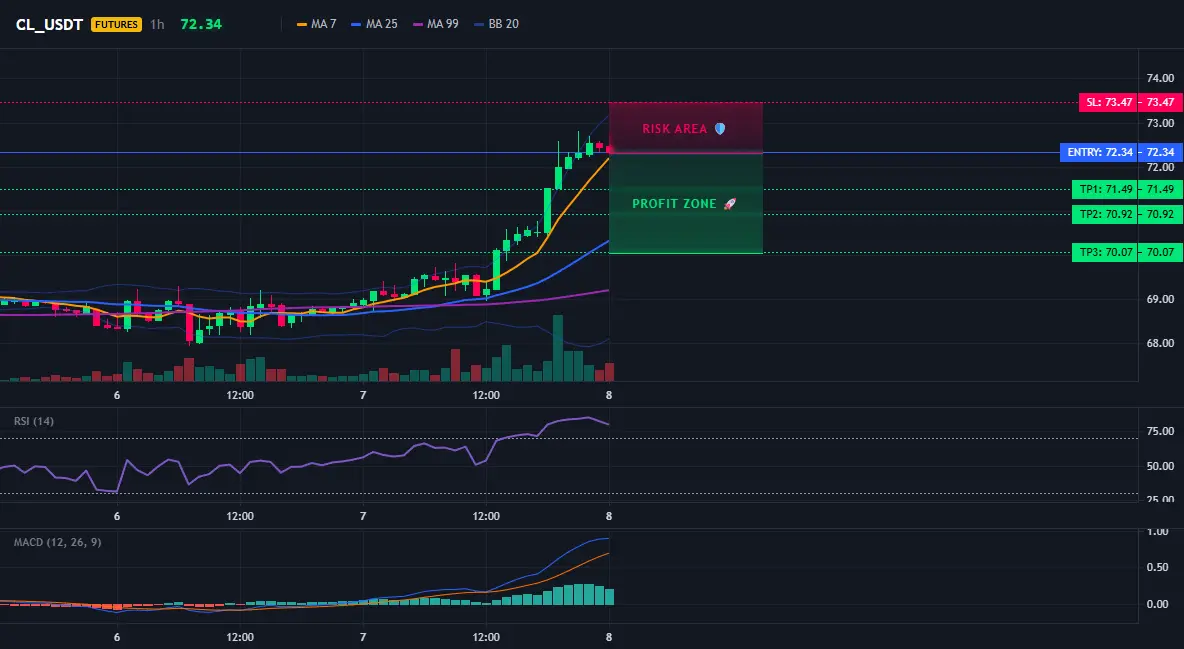The width and height of the screenshot is (1184, 649).
Task: Click the TP2: 70.92 target label
Action: point(1105,215)
